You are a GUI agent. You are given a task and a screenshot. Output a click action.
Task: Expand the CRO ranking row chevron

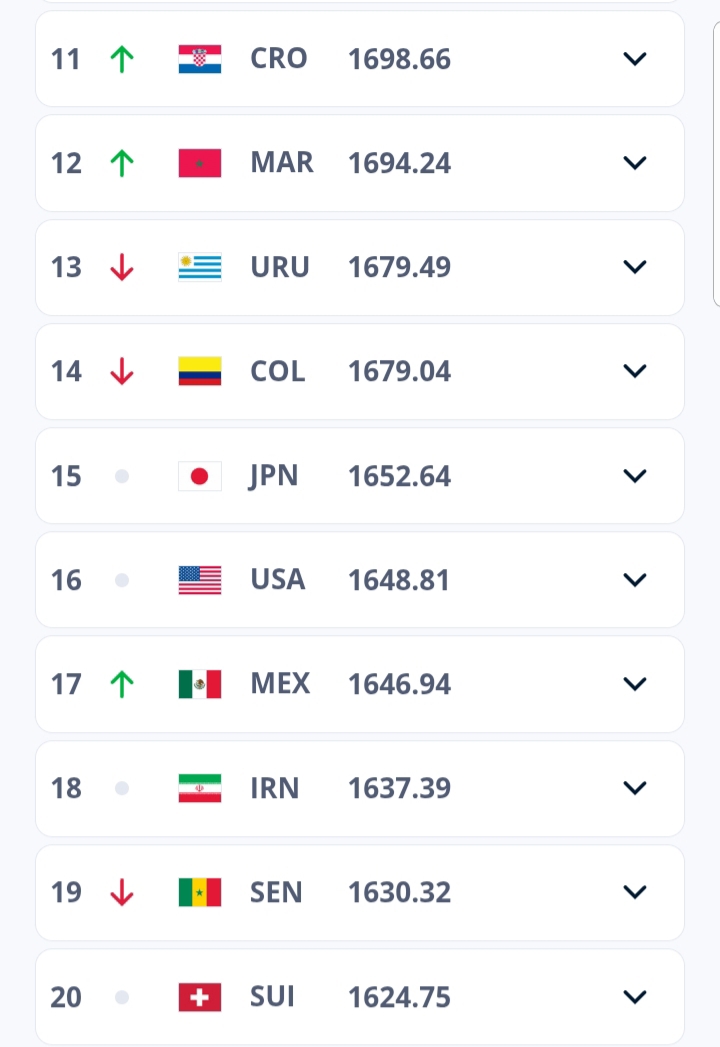point(635,59)
